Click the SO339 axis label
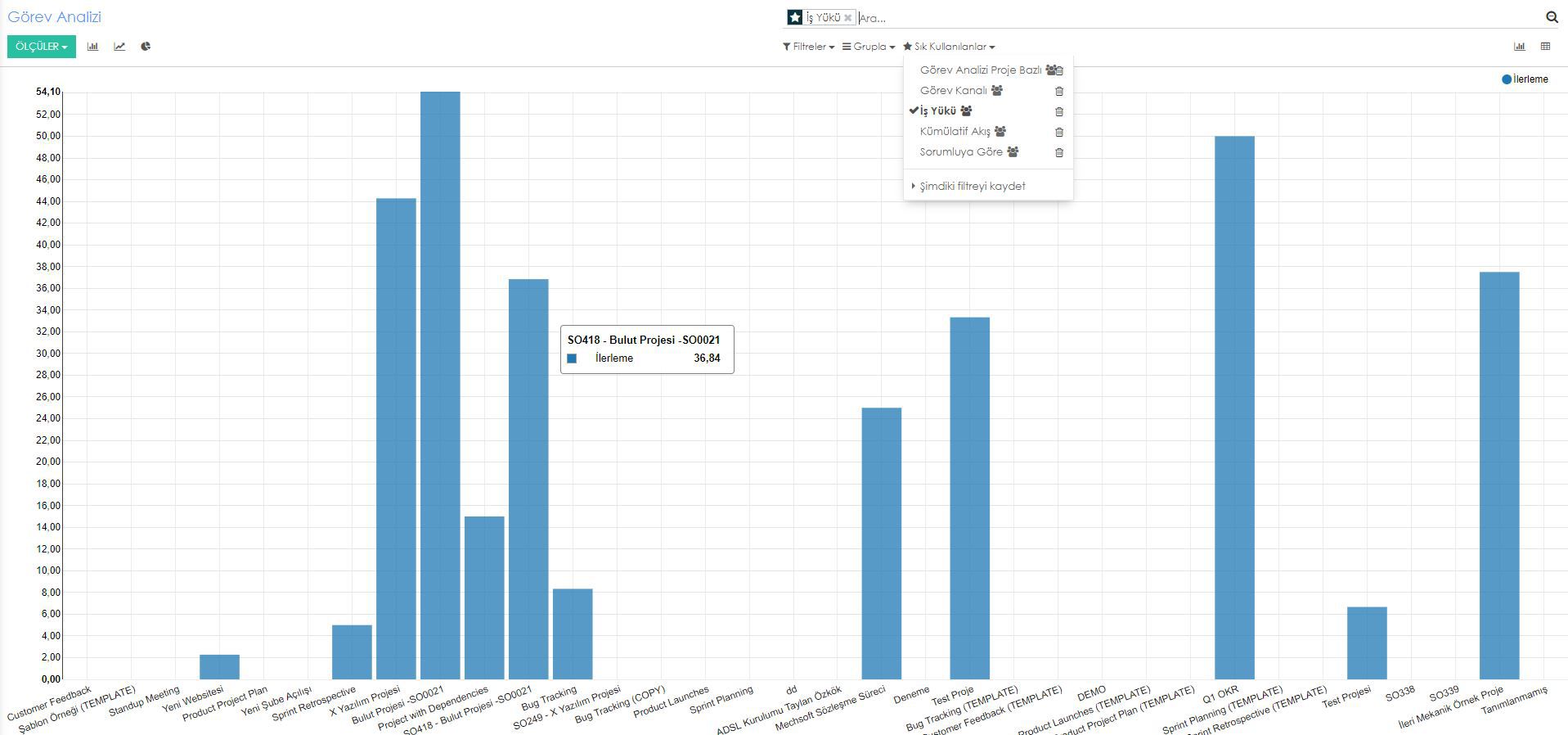Image resolution: width=1568 pixels, height=735 pixels. pos(1444,694)
